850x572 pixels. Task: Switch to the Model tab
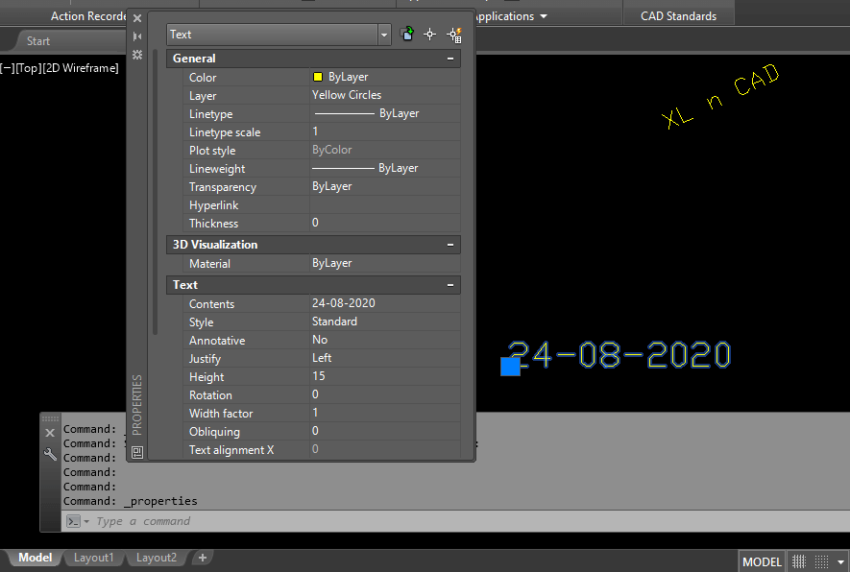click(x=35, y=558)
